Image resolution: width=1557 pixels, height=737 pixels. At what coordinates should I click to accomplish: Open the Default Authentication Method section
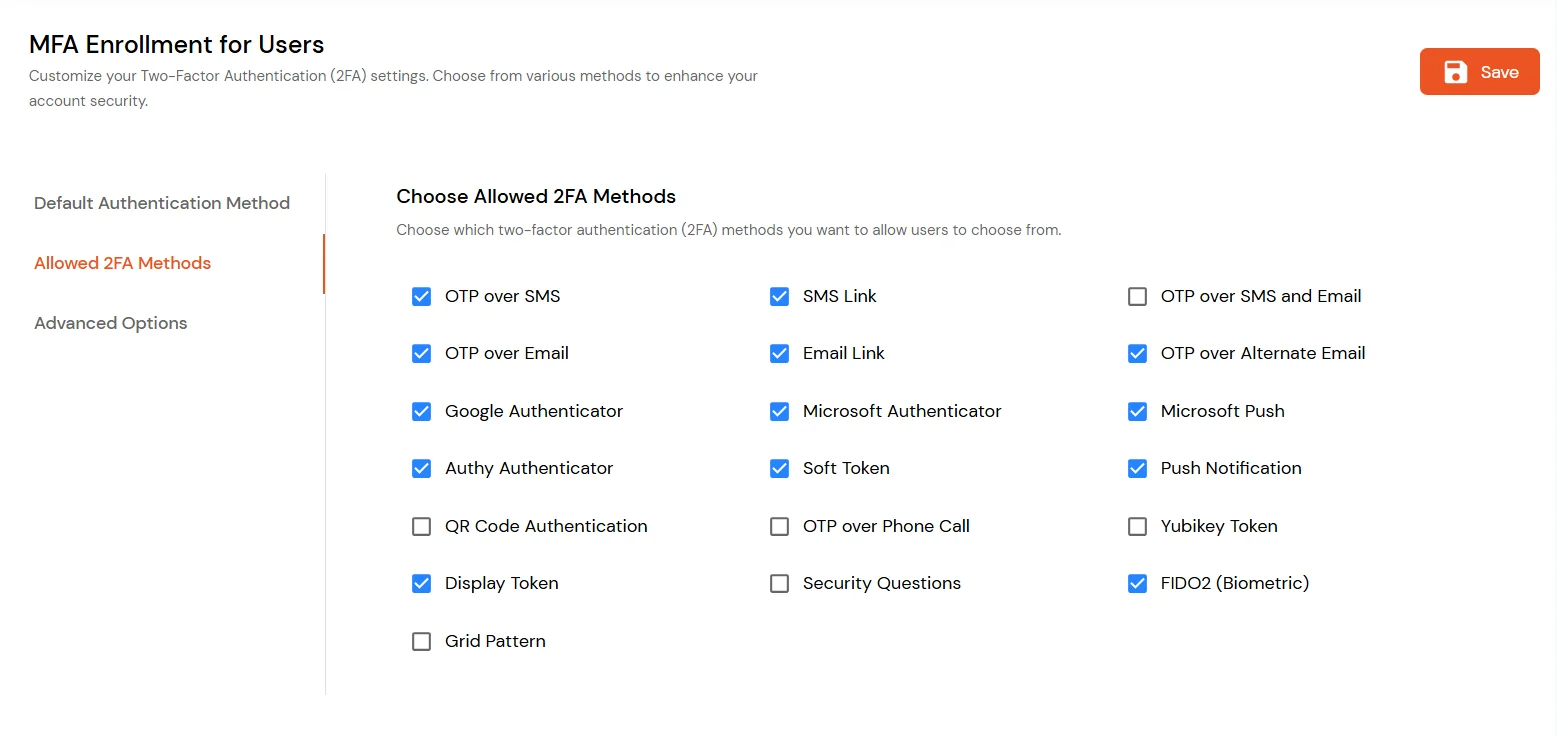tap(161, 203)
